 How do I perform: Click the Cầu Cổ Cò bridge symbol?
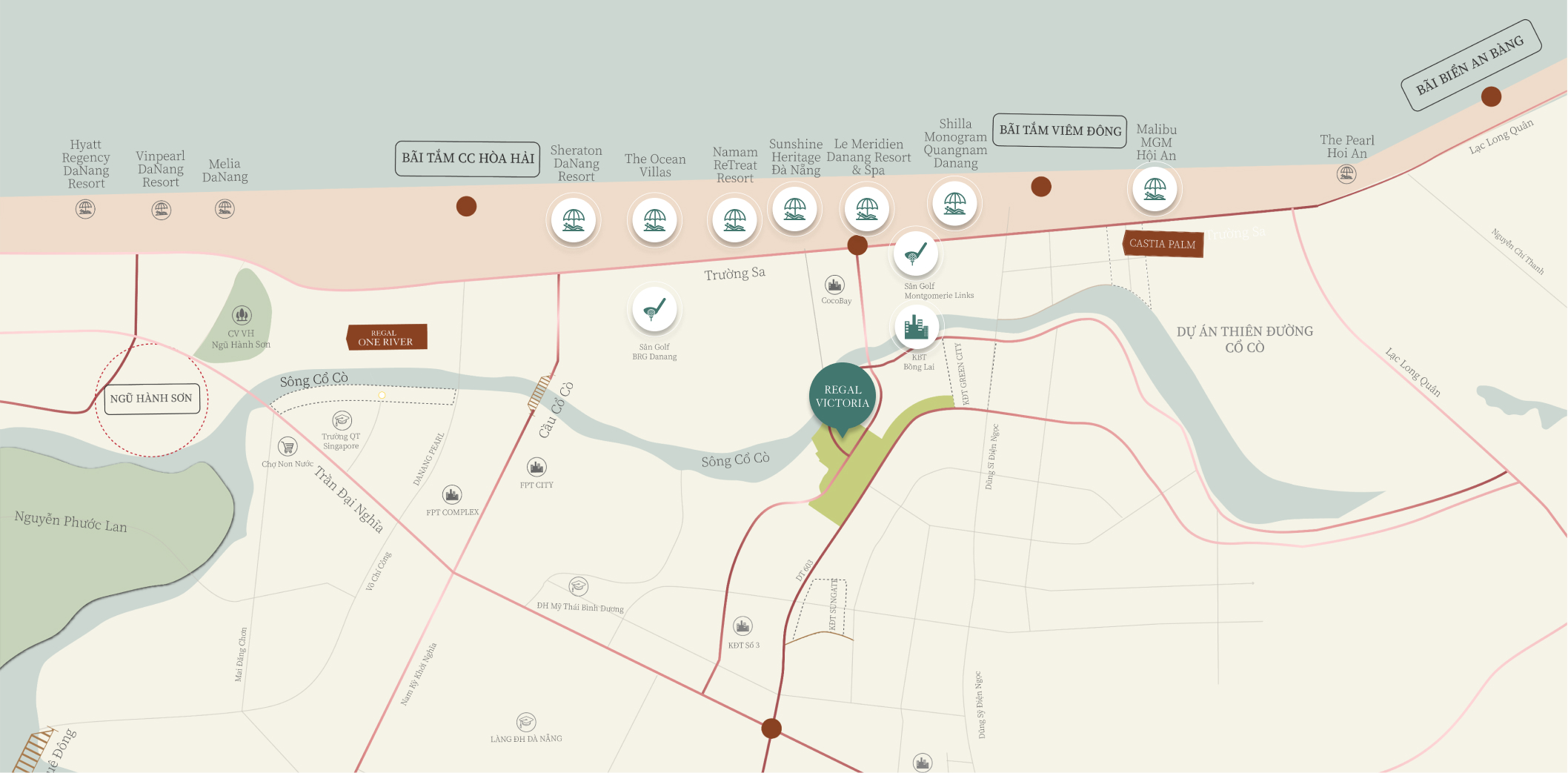click(539, 394)
